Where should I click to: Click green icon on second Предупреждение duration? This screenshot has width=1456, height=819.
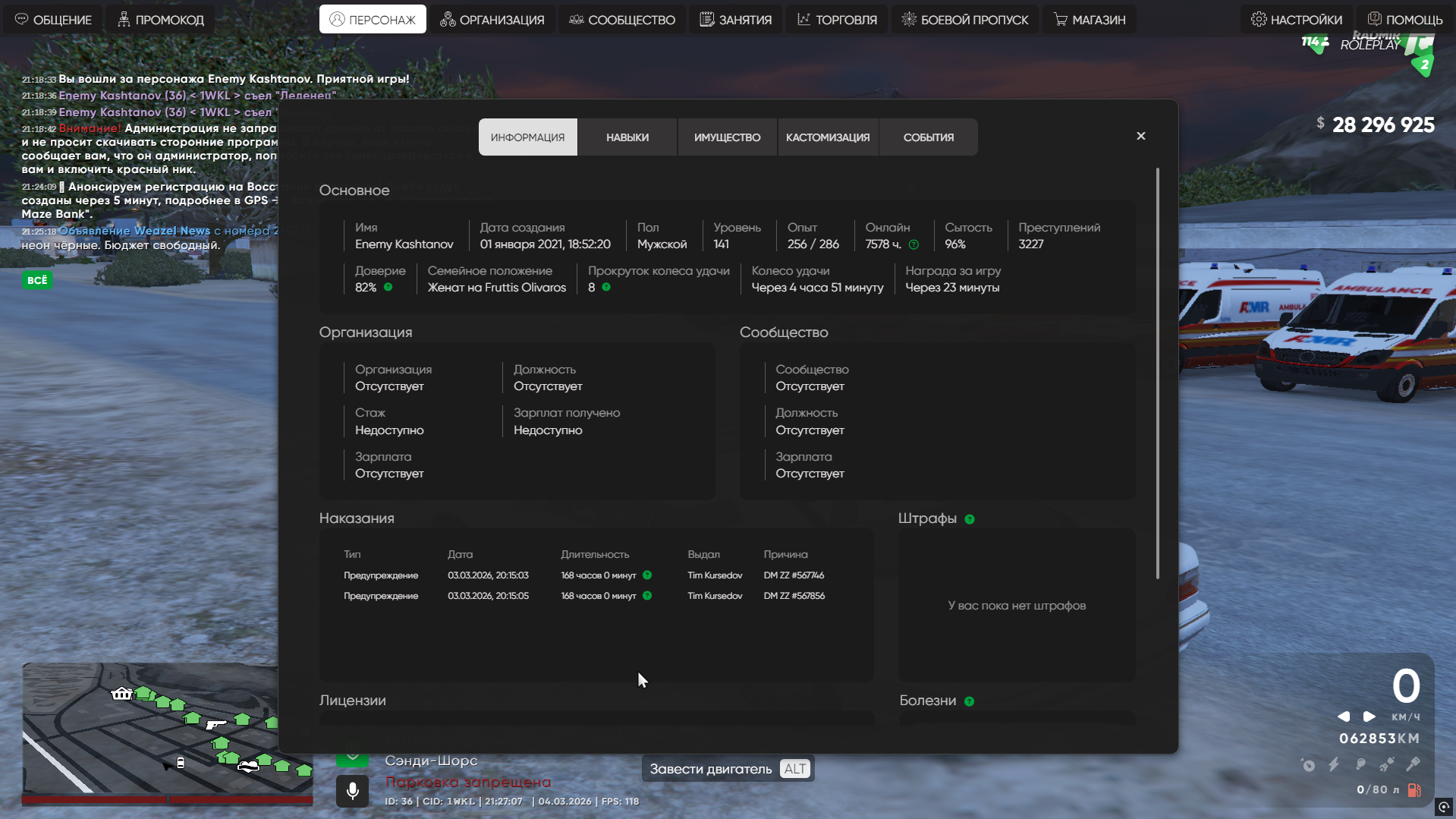pos(647,596)
